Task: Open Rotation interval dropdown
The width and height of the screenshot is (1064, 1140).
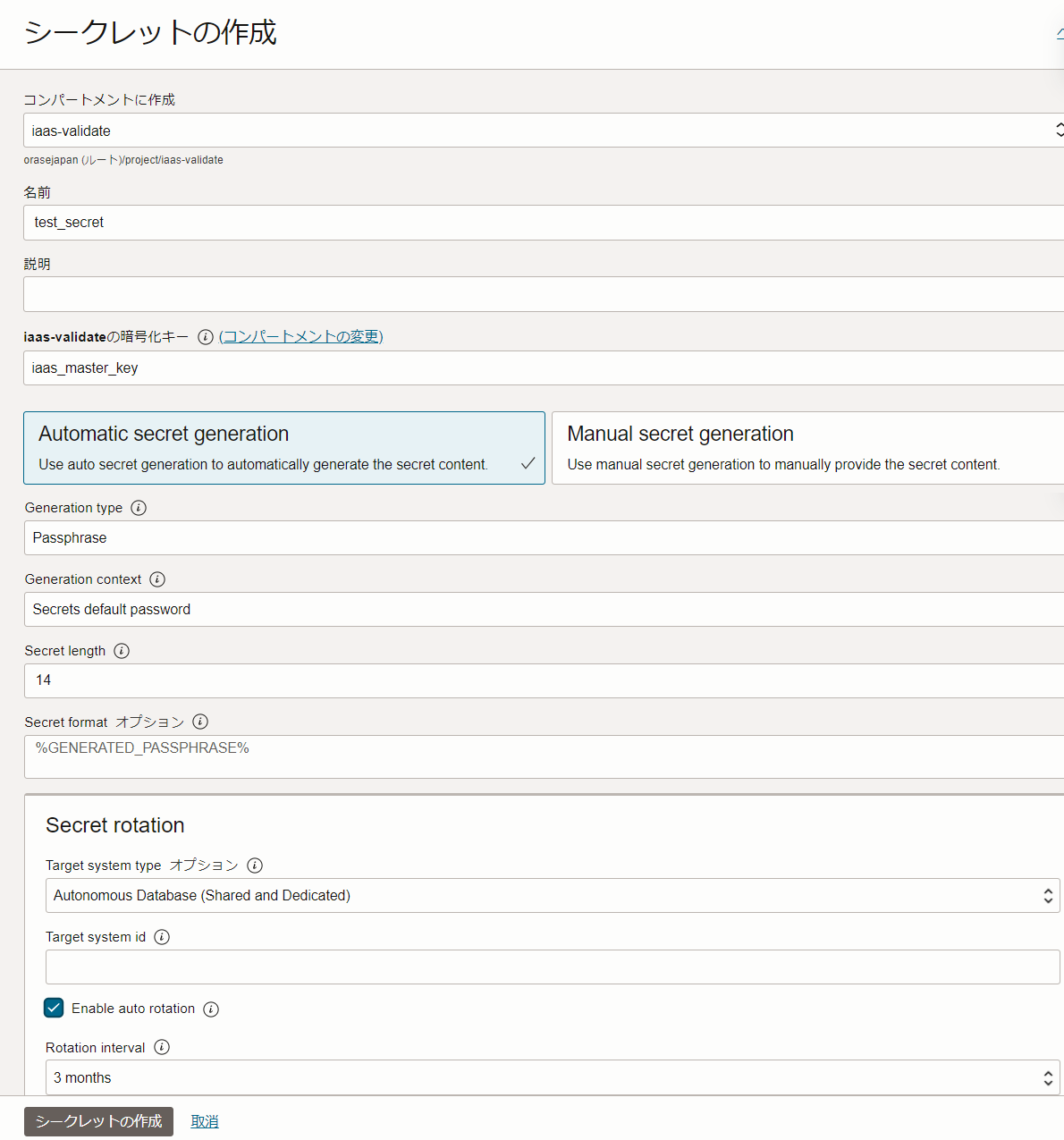Action: (553, 1077)
